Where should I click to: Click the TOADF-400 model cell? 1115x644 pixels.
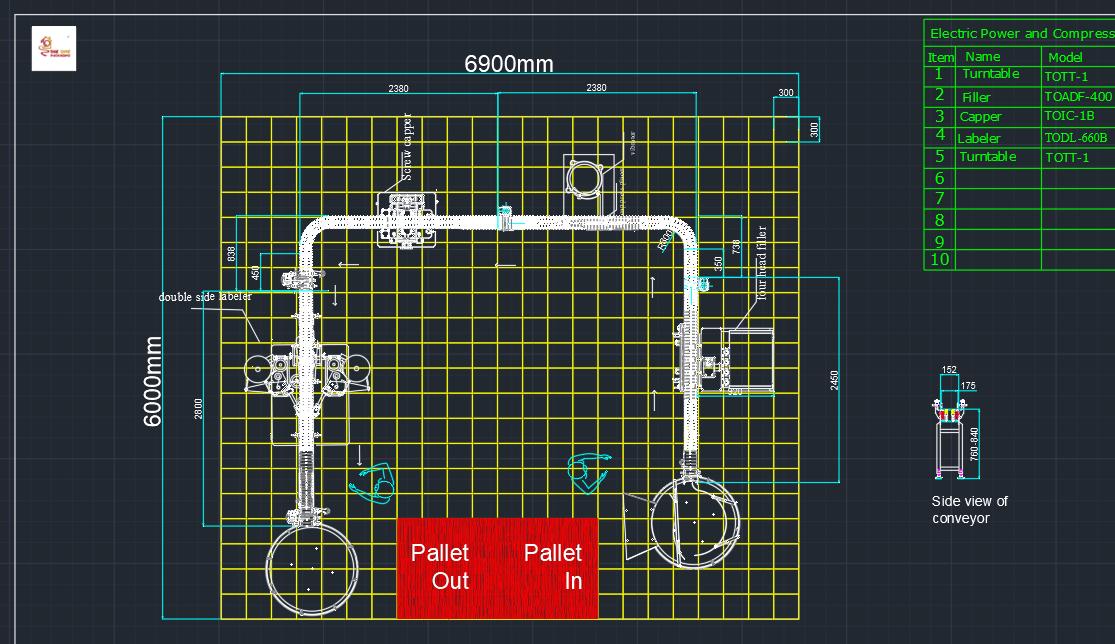(x=1077, y=97)
